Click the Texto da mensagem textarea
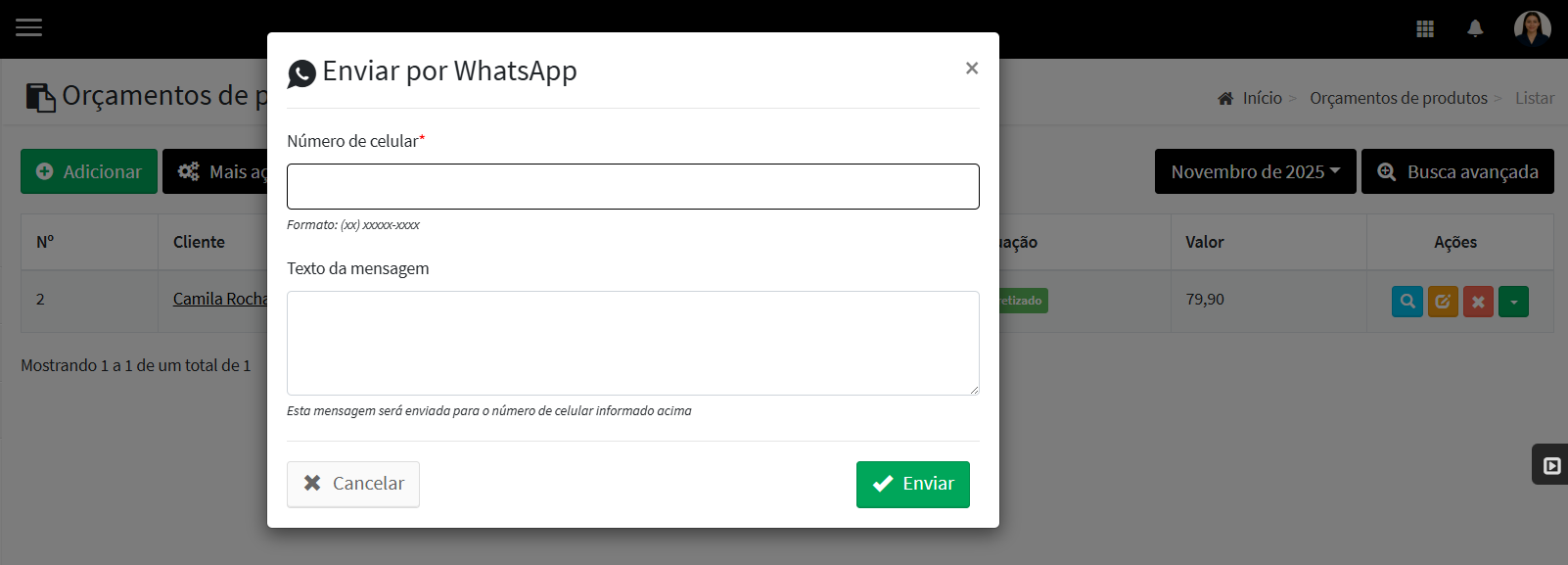The image size is (1568, 565). (633, 343)
